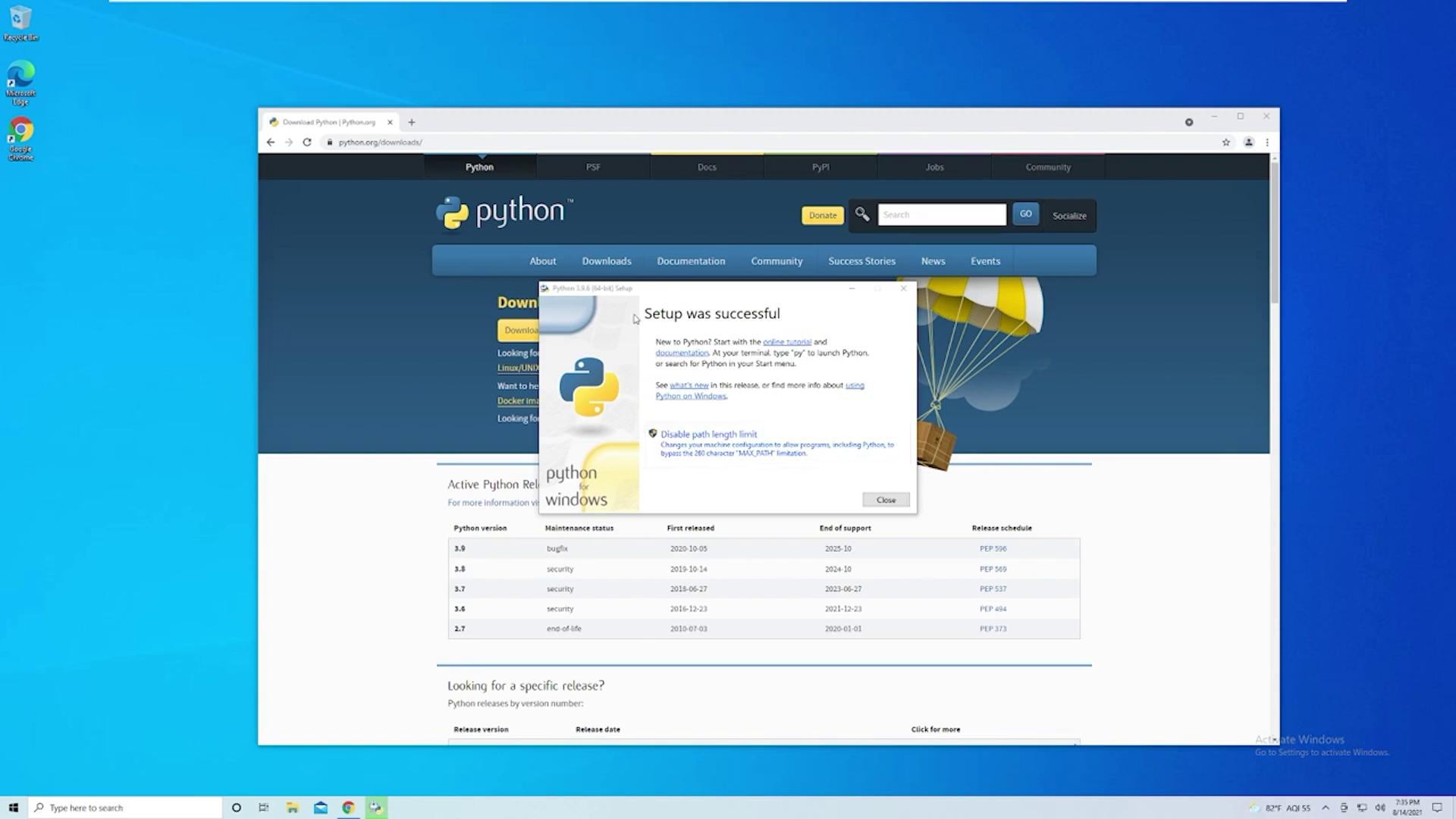This screenshot has width=1456, height=819.
Task: Show hidden tray icons chevron
Action: coord(1326,808)
